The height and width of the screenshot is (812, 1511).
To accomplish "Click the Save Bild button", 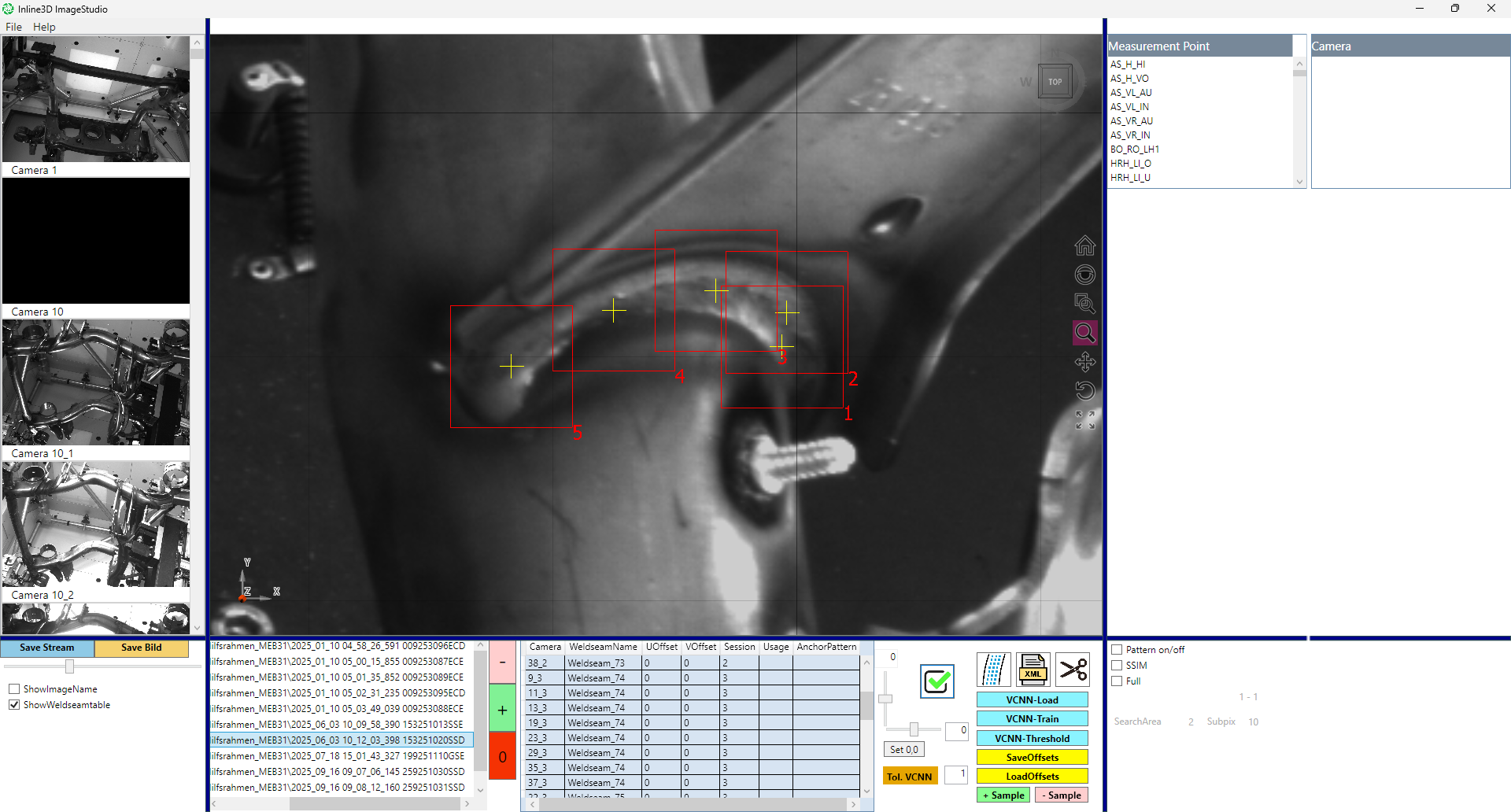I will [142, 648].
